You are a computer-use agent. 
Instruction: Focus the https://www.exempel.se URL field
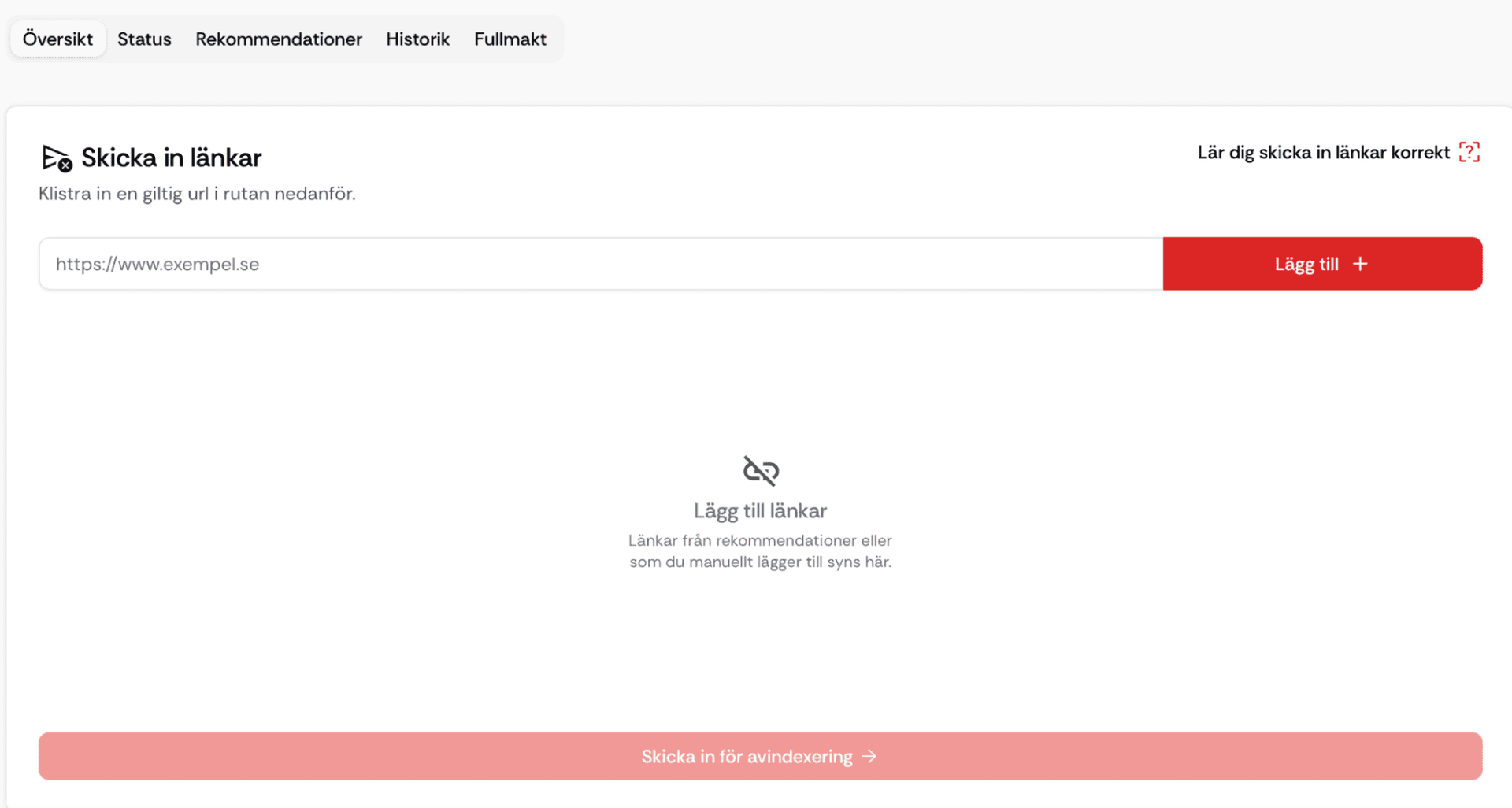pos(600,264)
